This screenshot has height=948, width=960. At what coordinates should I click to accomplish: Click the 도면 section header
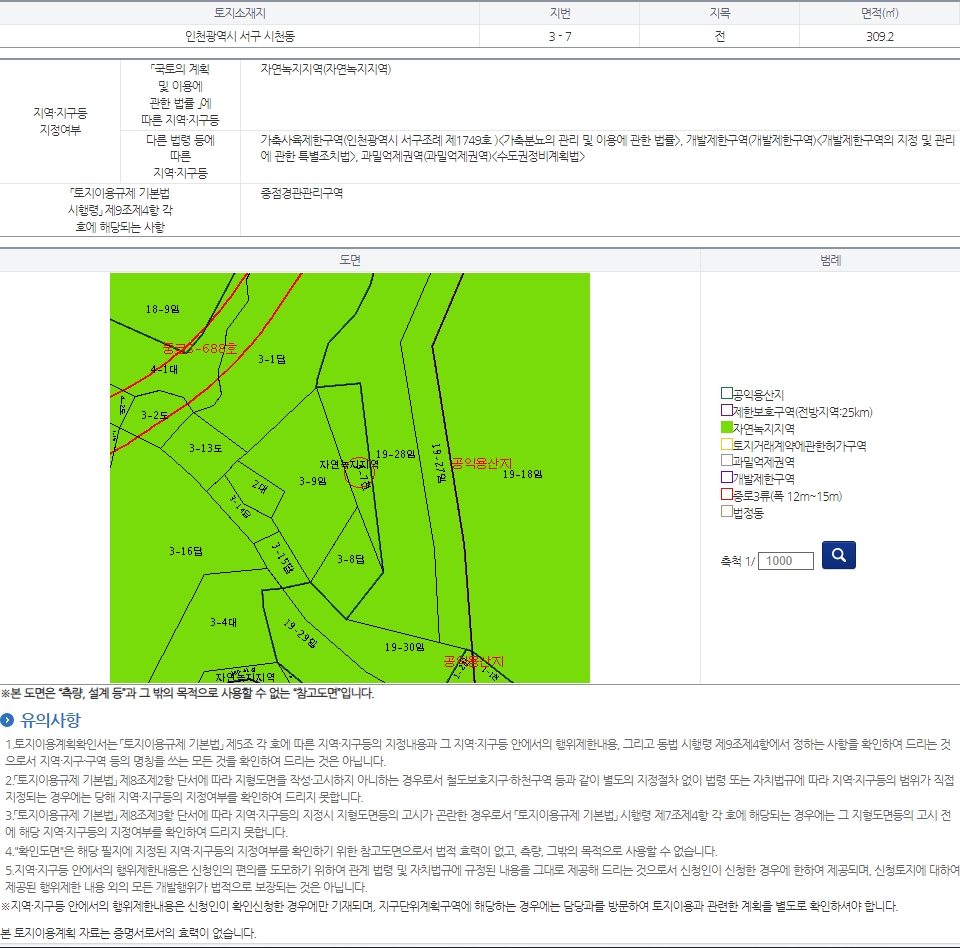coord(350,260)
